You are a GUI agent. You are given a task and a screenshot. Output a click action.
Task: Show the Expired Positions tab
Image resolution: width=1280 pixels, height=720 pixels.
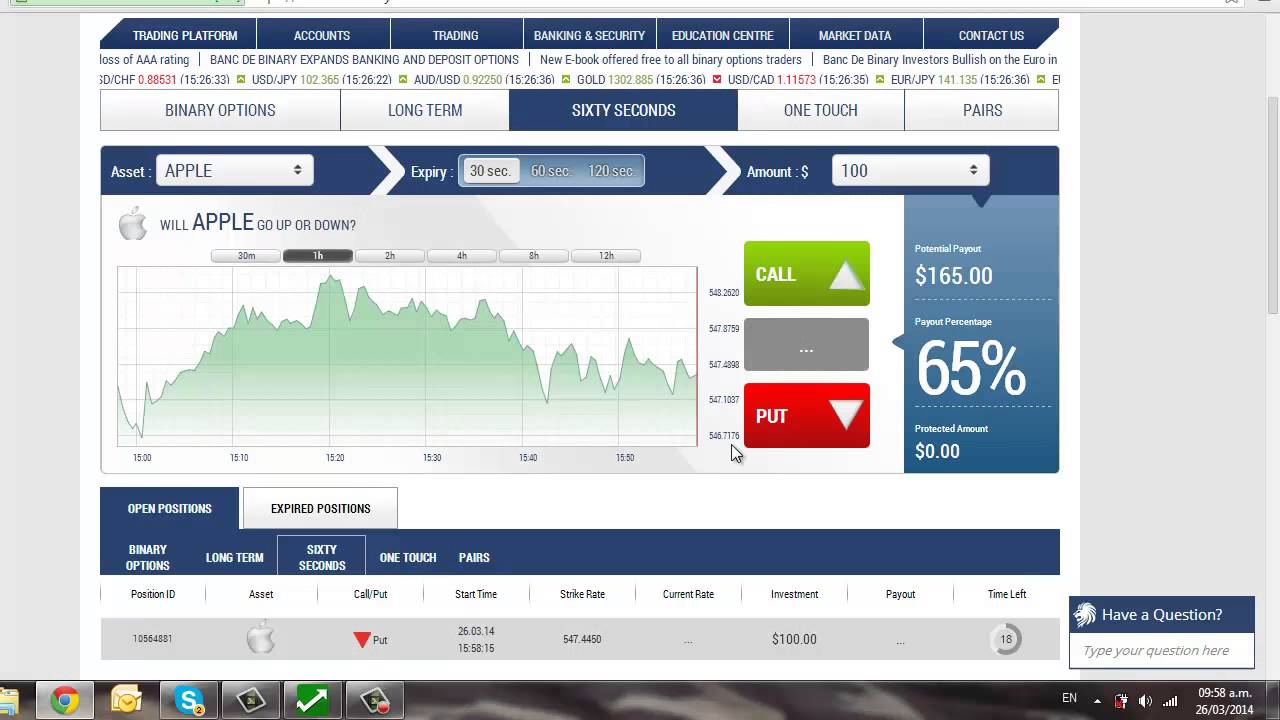320,508
